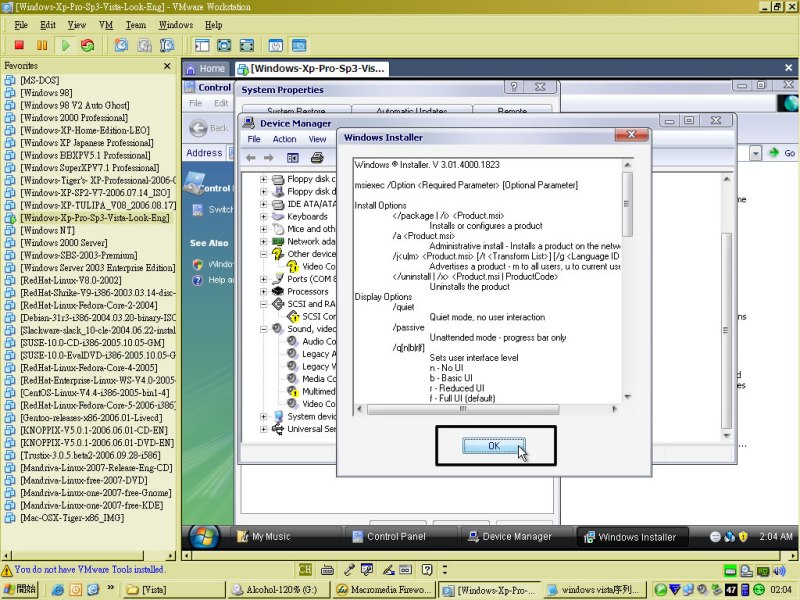This screenshot has height=600, width=800.
Task: Click the speaker icon in VMware status bar
Action: [779, 570]
